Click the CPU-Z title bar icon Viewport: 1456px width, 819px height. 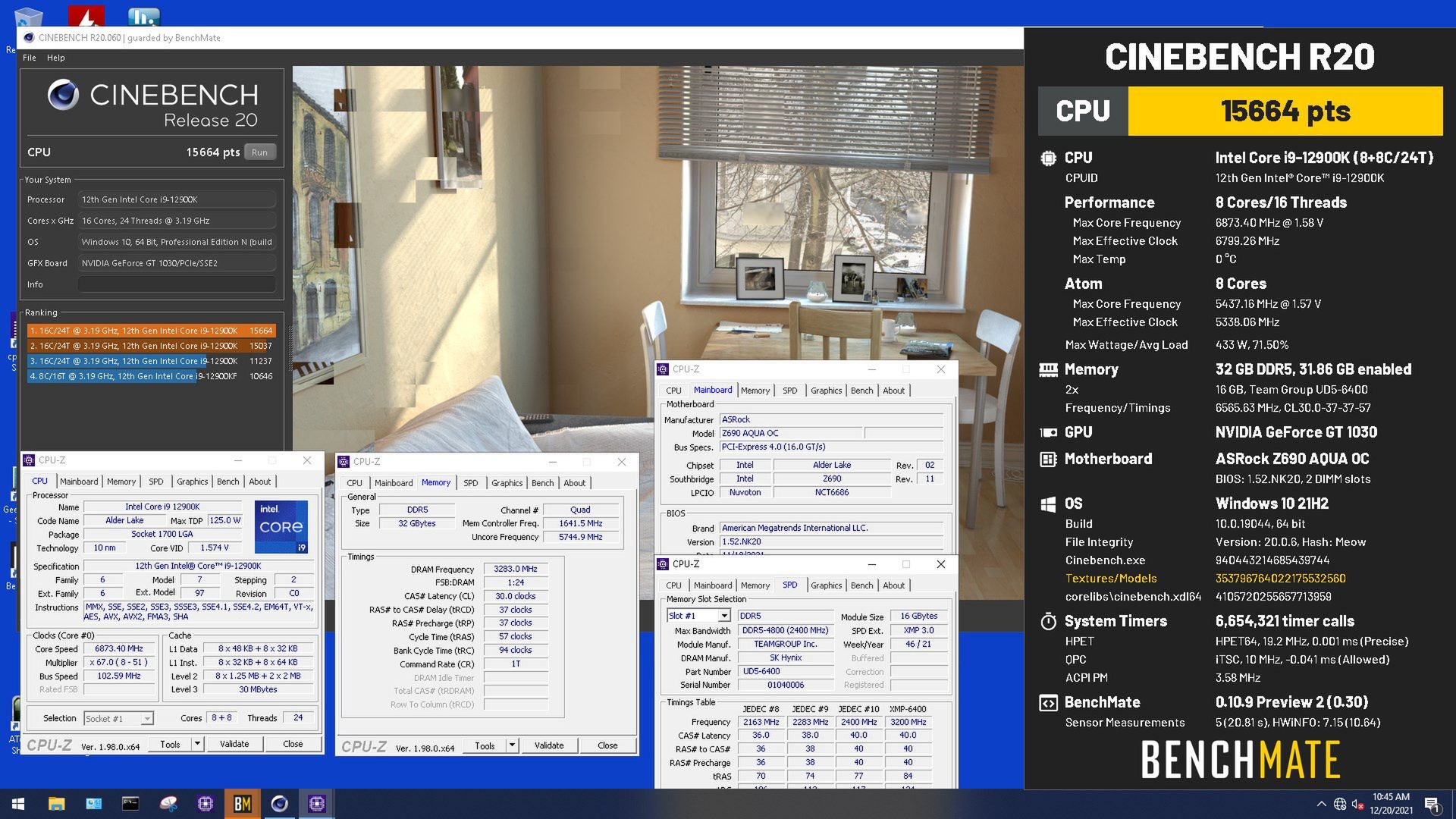30,460
